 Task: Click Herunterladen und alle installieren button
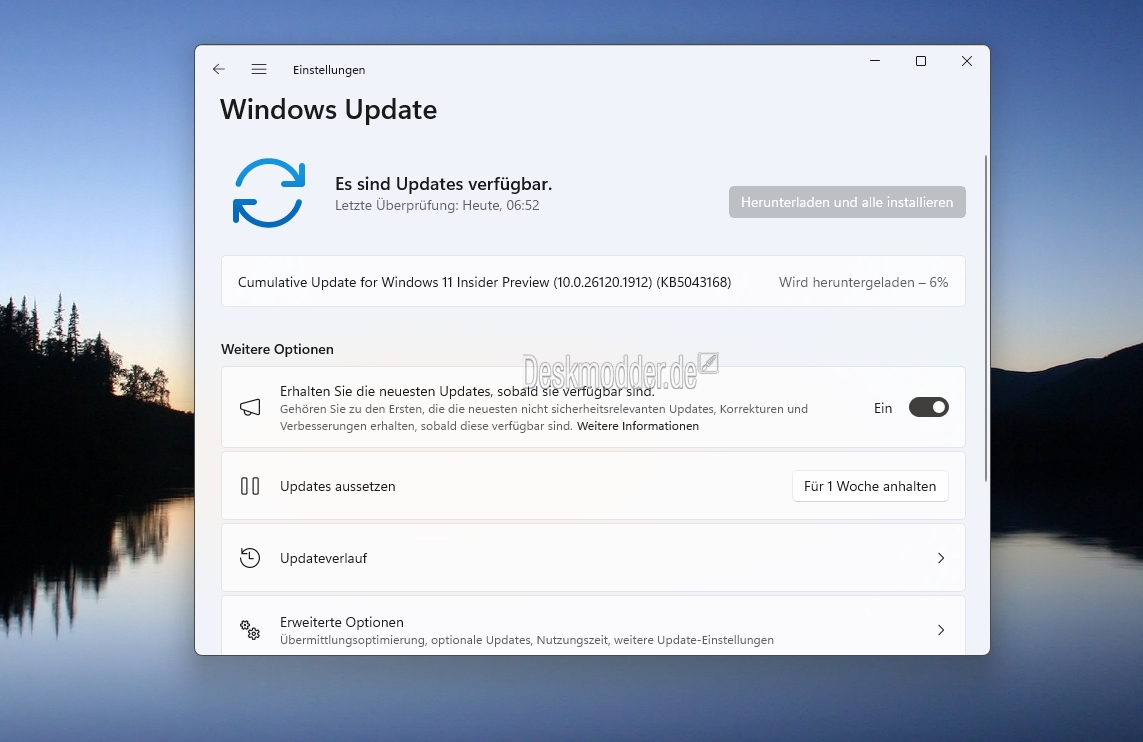[x=847, y=202]
